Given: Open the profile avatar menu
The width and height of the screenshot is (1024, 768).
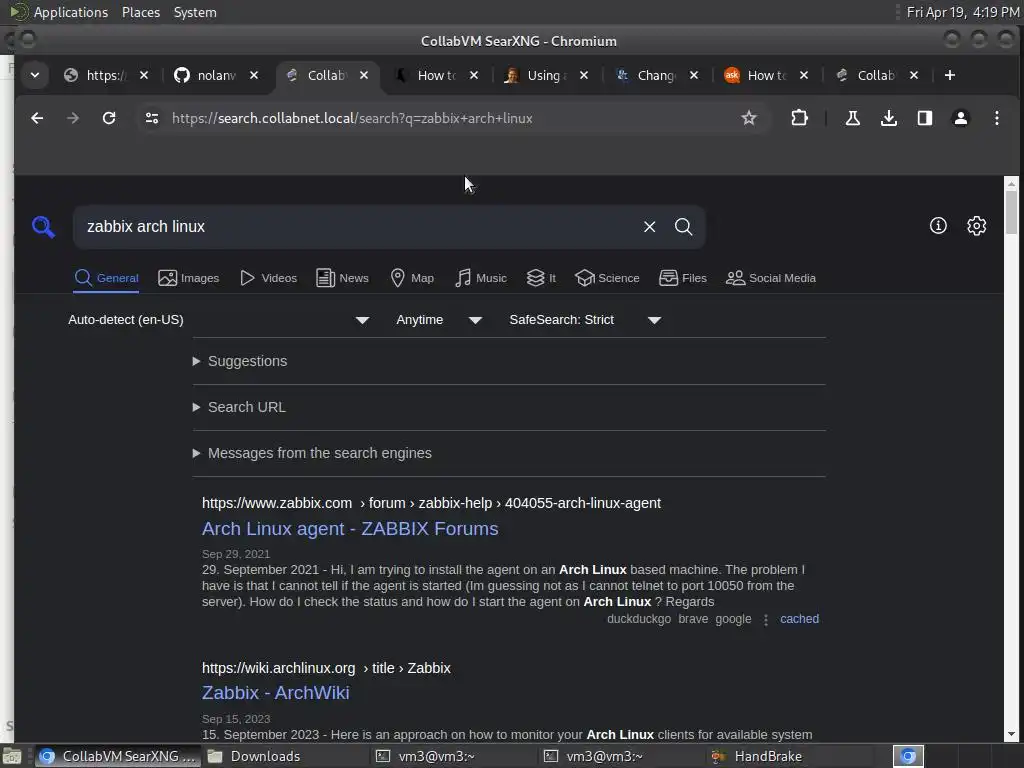Looking at the screenshot, I should pos(961,118).
